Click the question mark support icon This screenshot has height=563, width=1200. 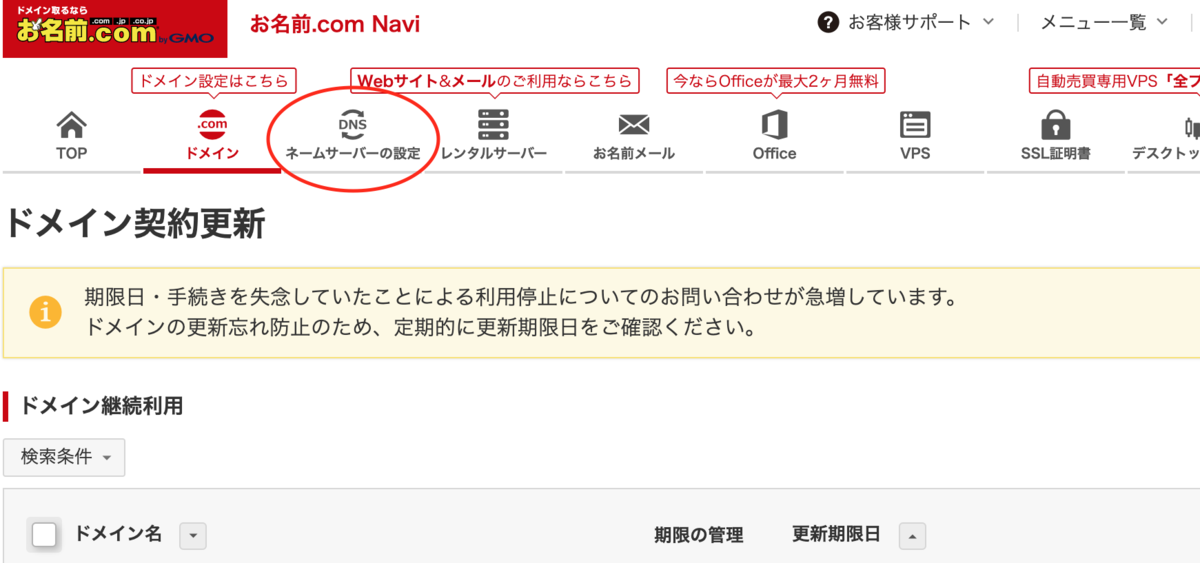point(828,22)
